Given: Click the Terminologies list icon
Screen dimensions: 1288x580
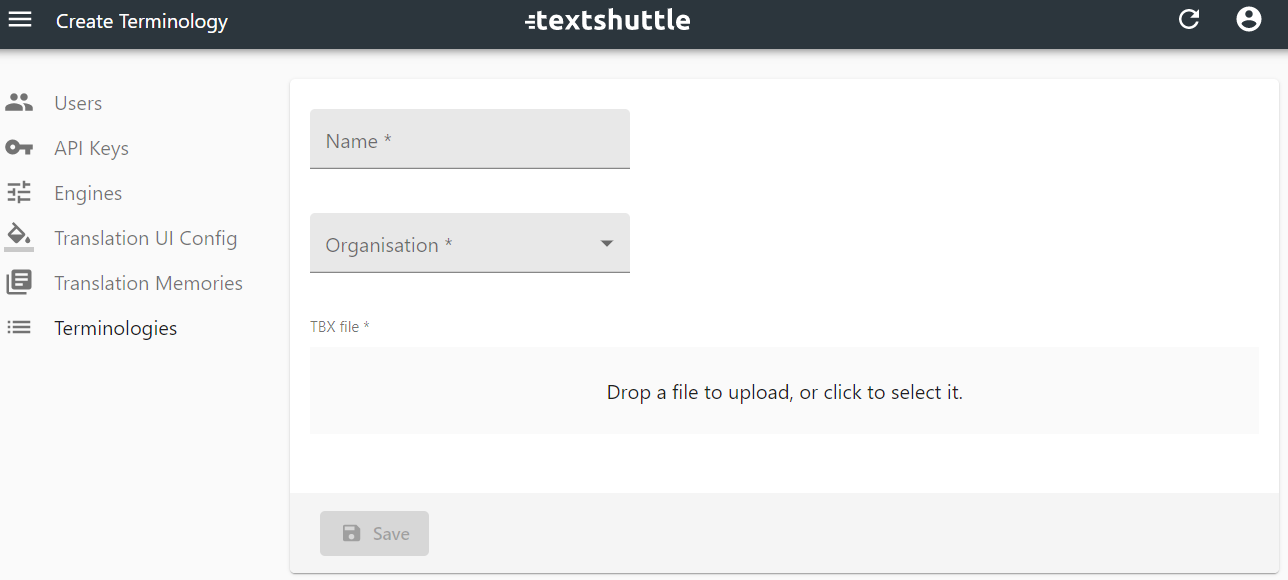Looking at the screenshot, I should click(x=19, y=328).
